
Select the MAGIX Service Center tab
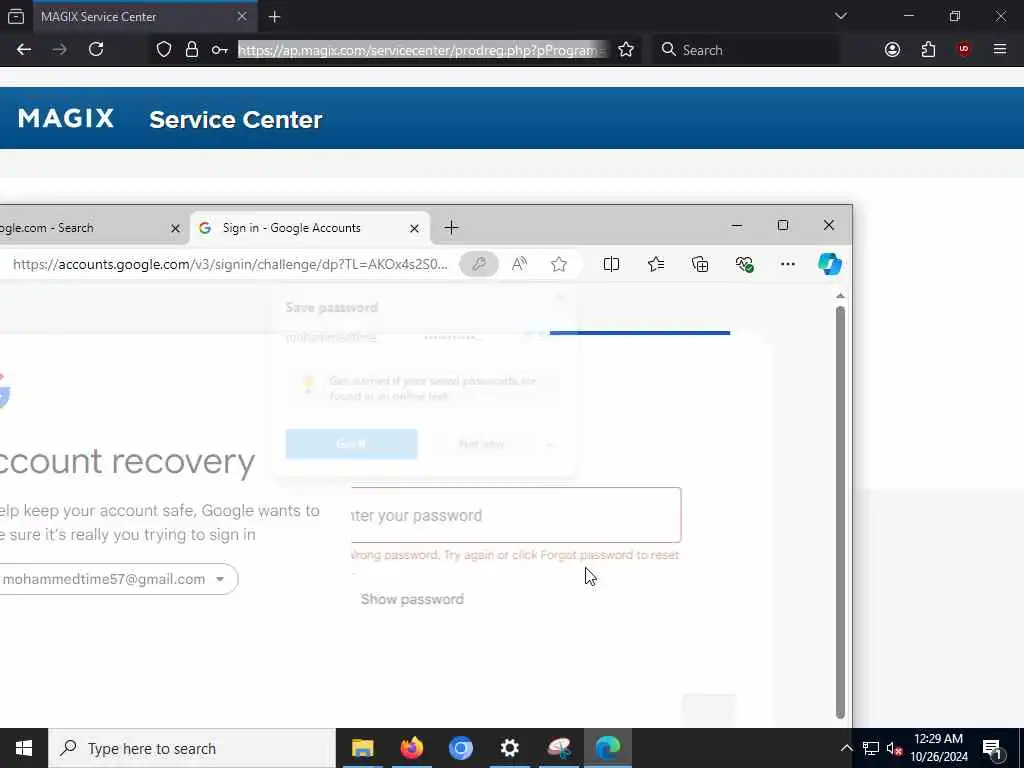(144, 17)
